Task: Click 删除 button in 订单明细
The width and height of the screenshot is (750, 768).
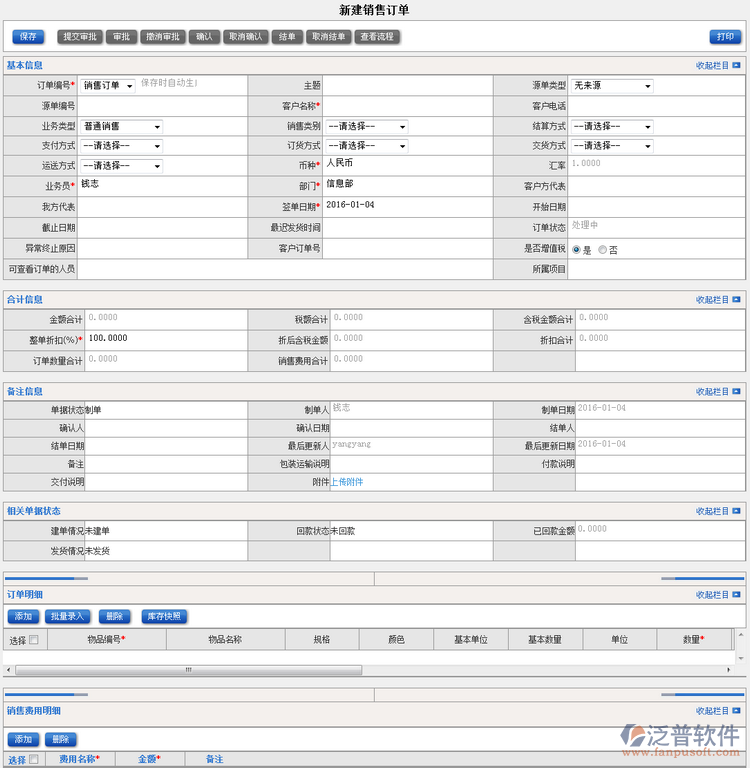Action: click(115, 617)
